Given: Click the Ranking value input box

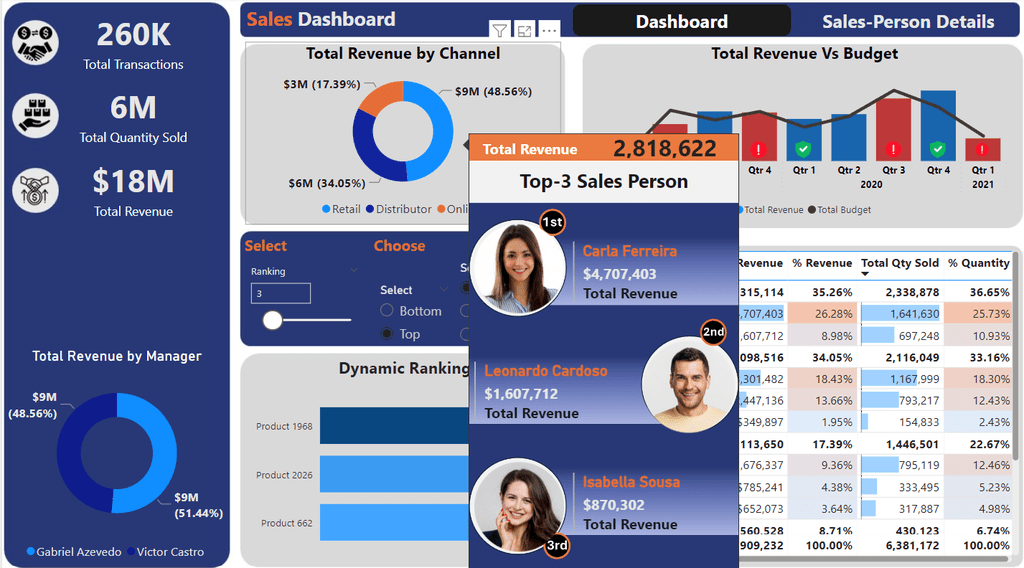Looking at the screenshot, I should [281, 293].
